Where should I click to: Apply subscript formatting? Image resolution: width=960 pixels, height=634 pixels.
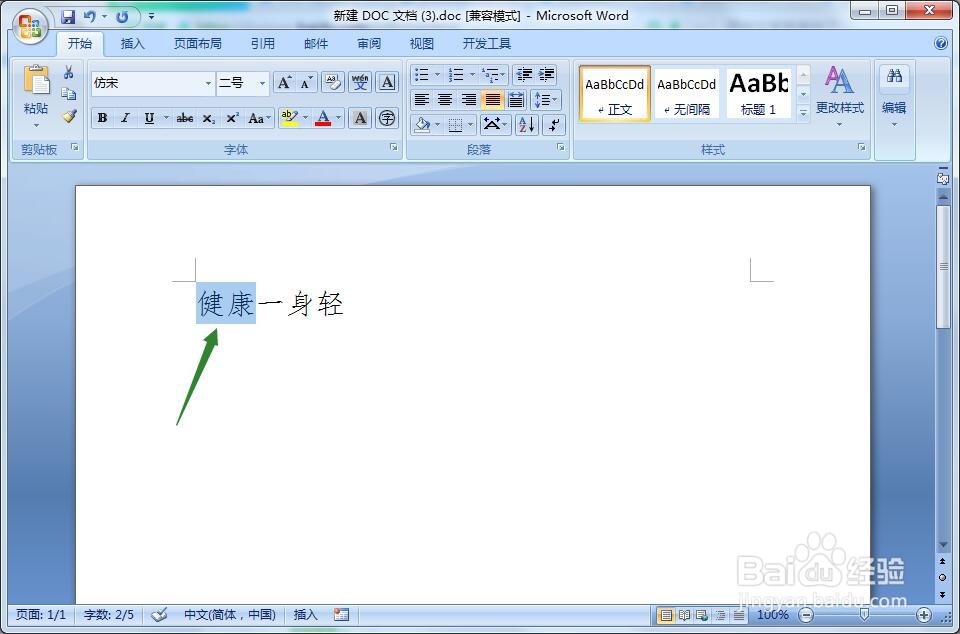pos(207,118)
